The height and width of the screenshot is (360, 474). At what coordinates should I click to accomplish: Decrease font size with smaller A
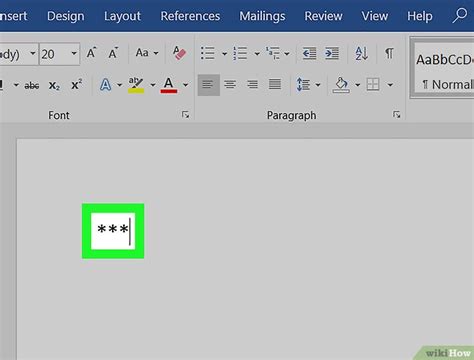click(x=113, y=53)
